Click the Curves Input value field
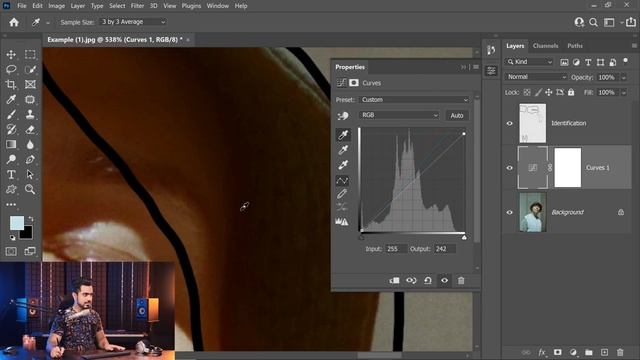 click(x=396, y=249)
